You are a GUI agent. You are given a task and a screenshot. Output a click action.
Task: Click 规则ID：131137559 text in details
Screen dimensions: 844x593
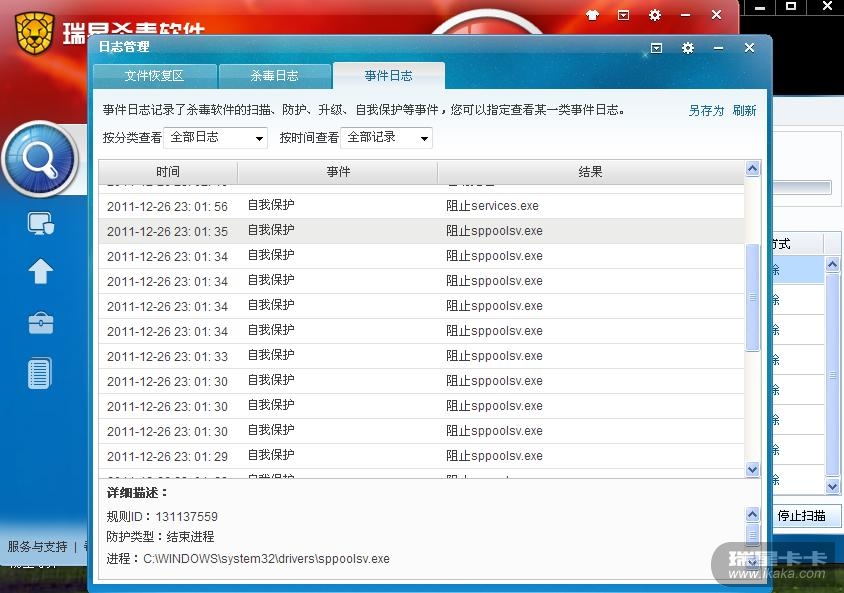pos(162,517)
